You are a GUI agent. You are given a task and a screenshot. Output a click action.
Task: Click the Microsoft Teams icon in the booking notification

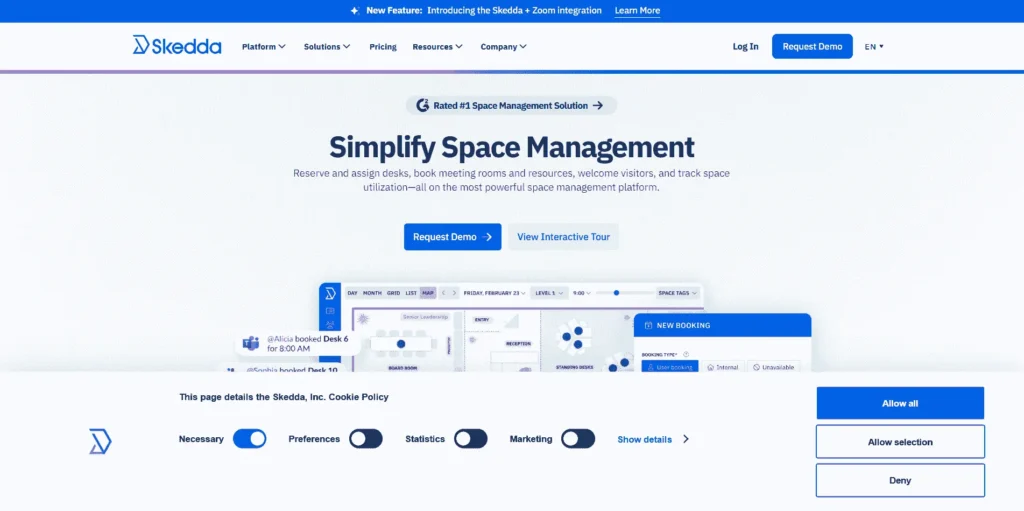pyautogui.click(x=252, y=344)
